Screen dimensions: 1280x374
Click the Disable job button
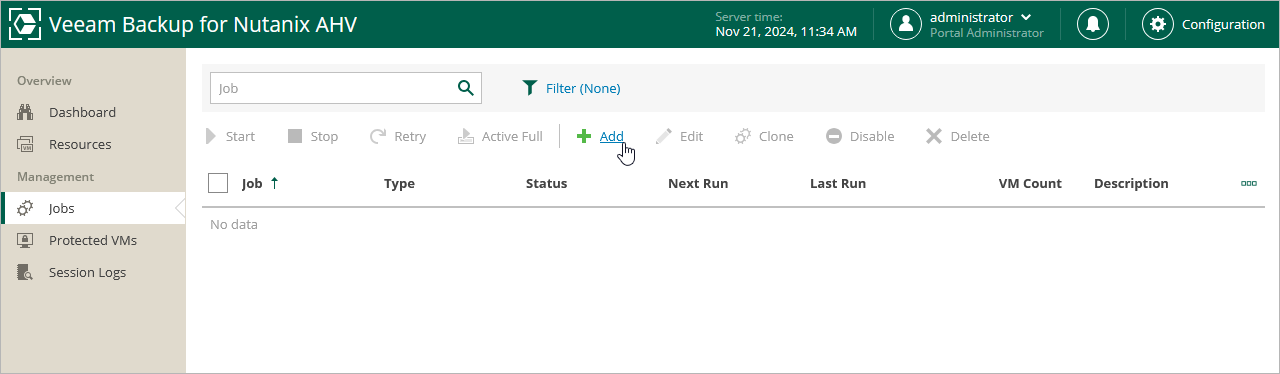[860, 136]
